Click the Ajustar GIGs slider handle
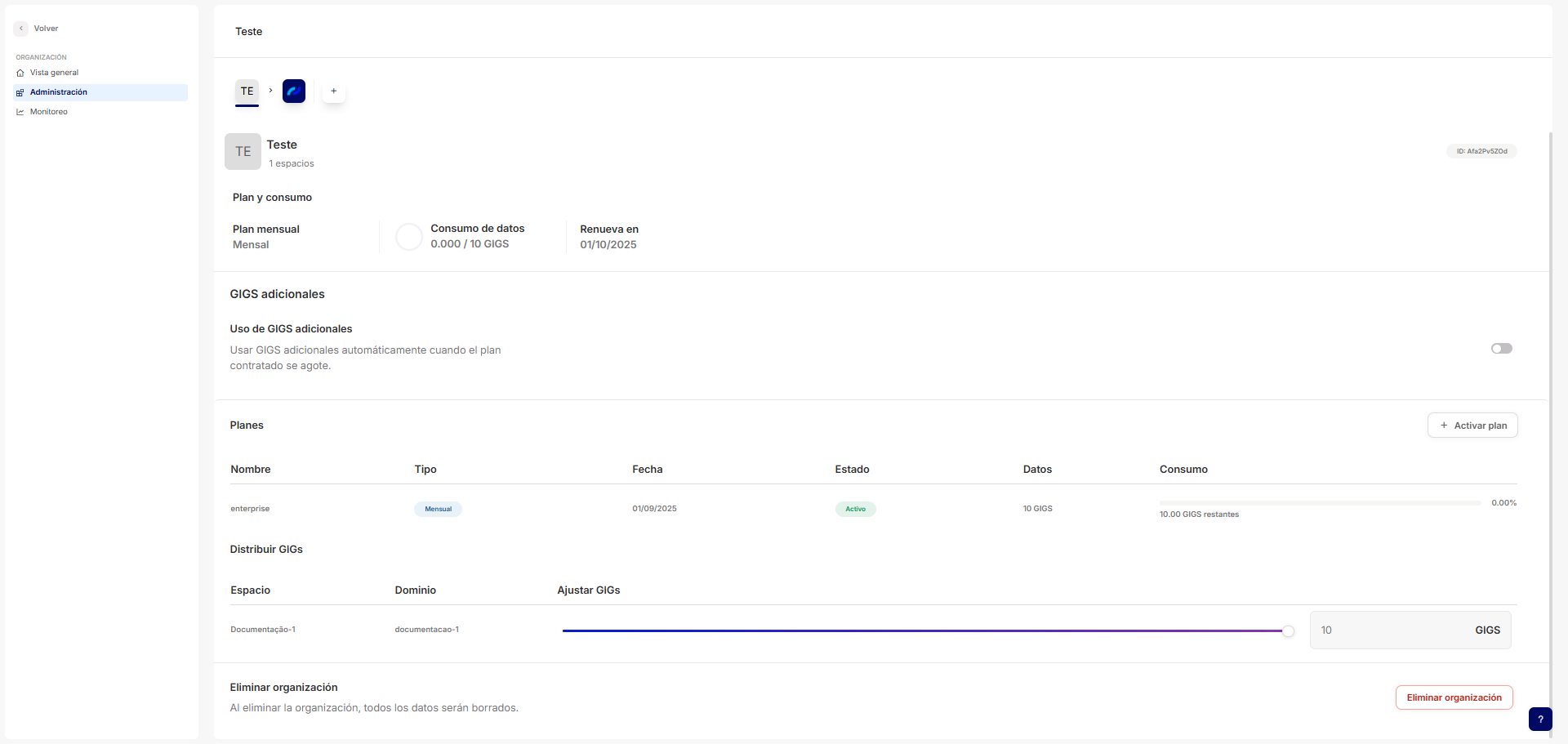The width and height of the screenshot is (1568, 744). coord(1288,630)
